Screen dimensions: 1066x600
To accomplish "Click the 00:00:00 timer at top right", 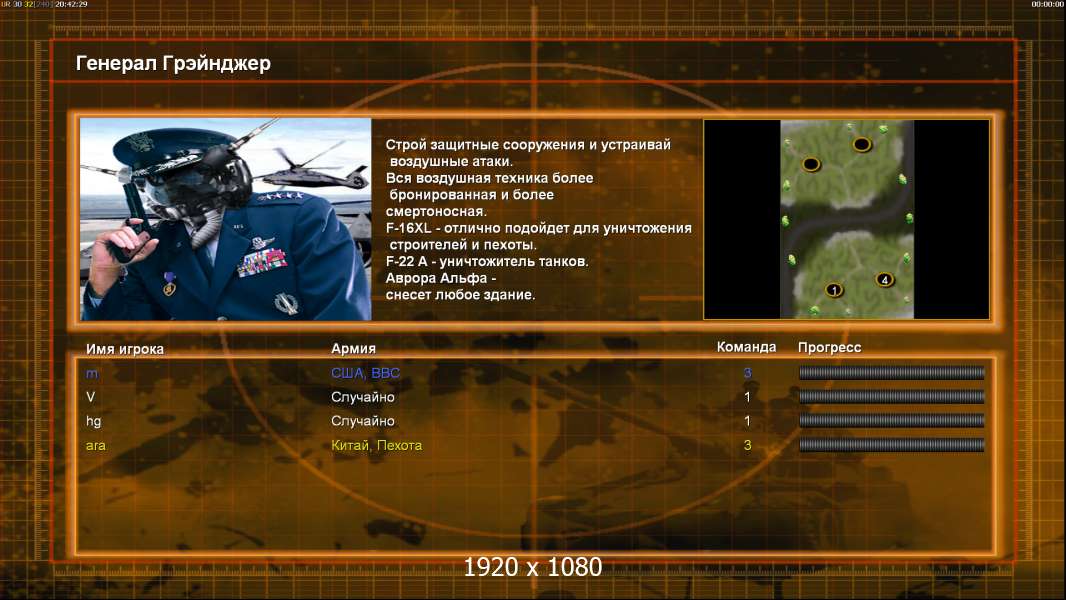I will point(1048,4).
